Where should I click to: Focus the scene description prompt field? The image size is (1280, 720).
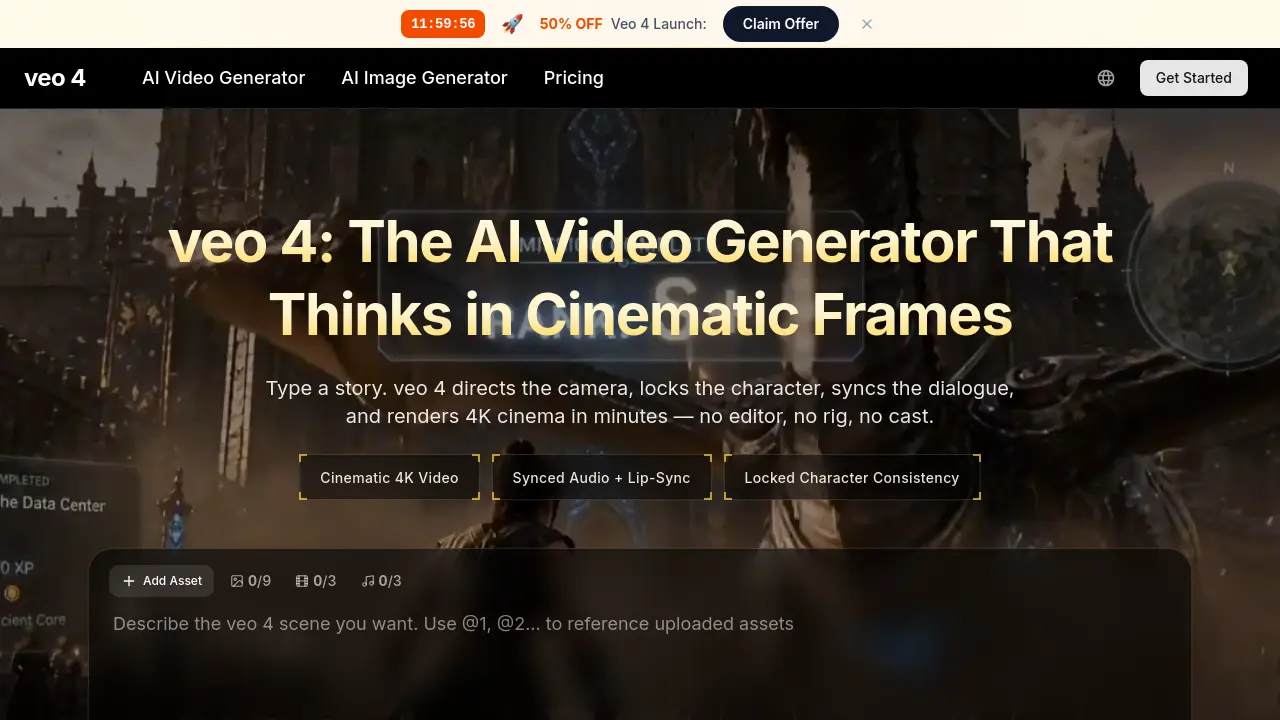tap(640, 660)
